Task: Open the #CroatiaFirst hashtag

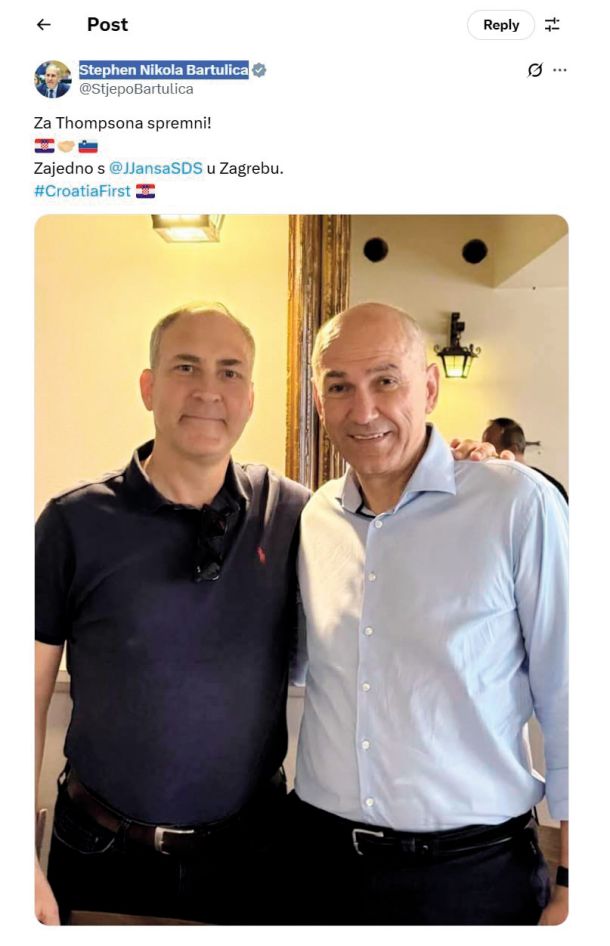Action: click(x=83, y=191)
